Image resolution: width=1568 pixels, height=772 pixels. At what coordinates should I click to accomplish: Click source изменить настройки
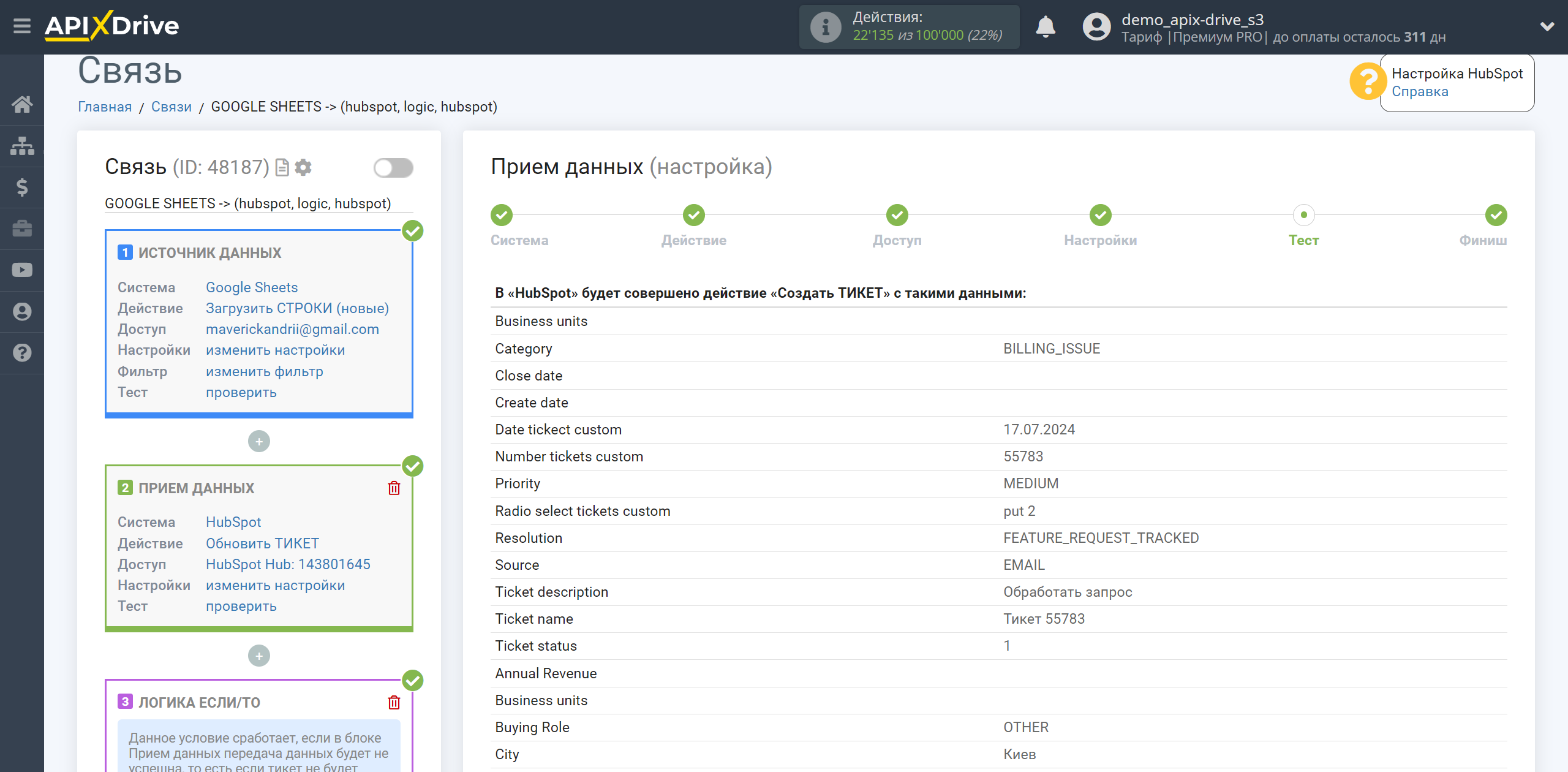[275, 350]
